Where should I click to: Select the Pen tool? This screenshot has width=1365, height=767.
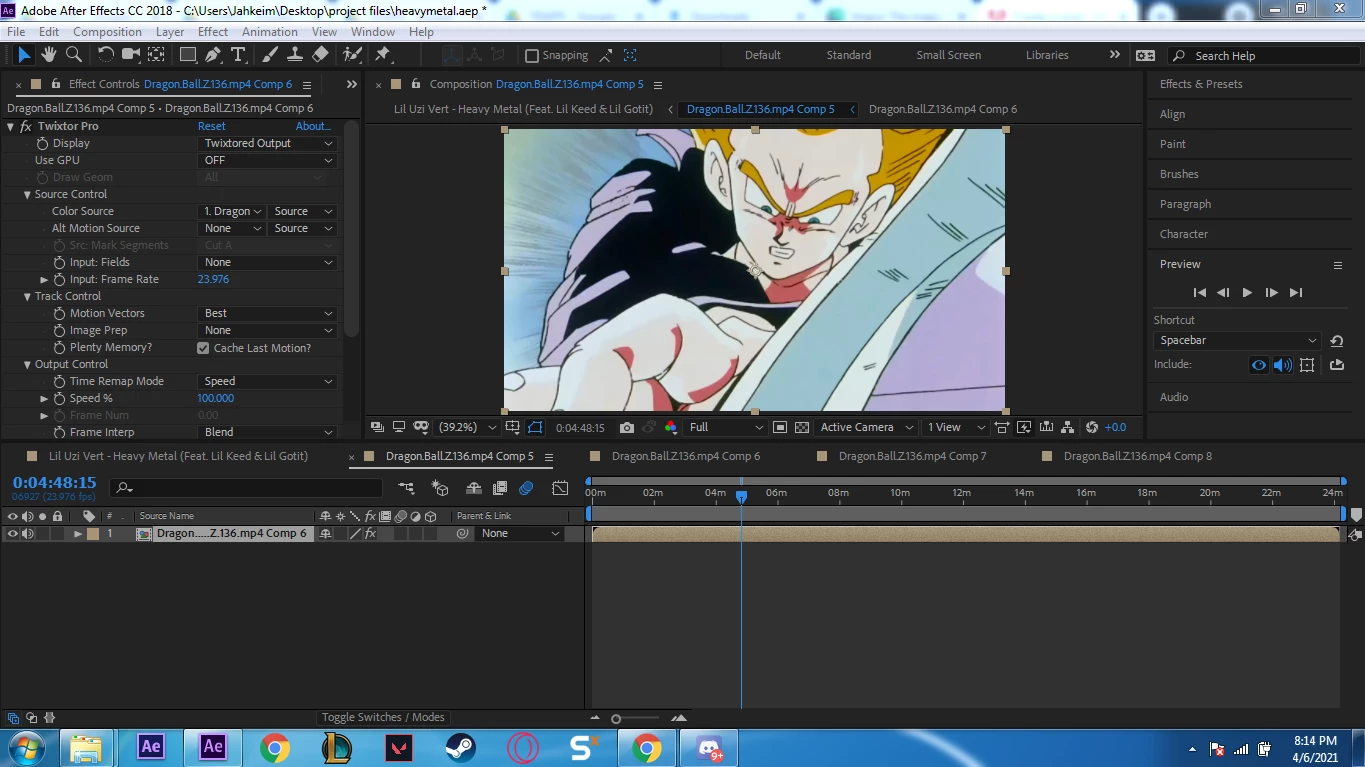[x=213, y=55]
